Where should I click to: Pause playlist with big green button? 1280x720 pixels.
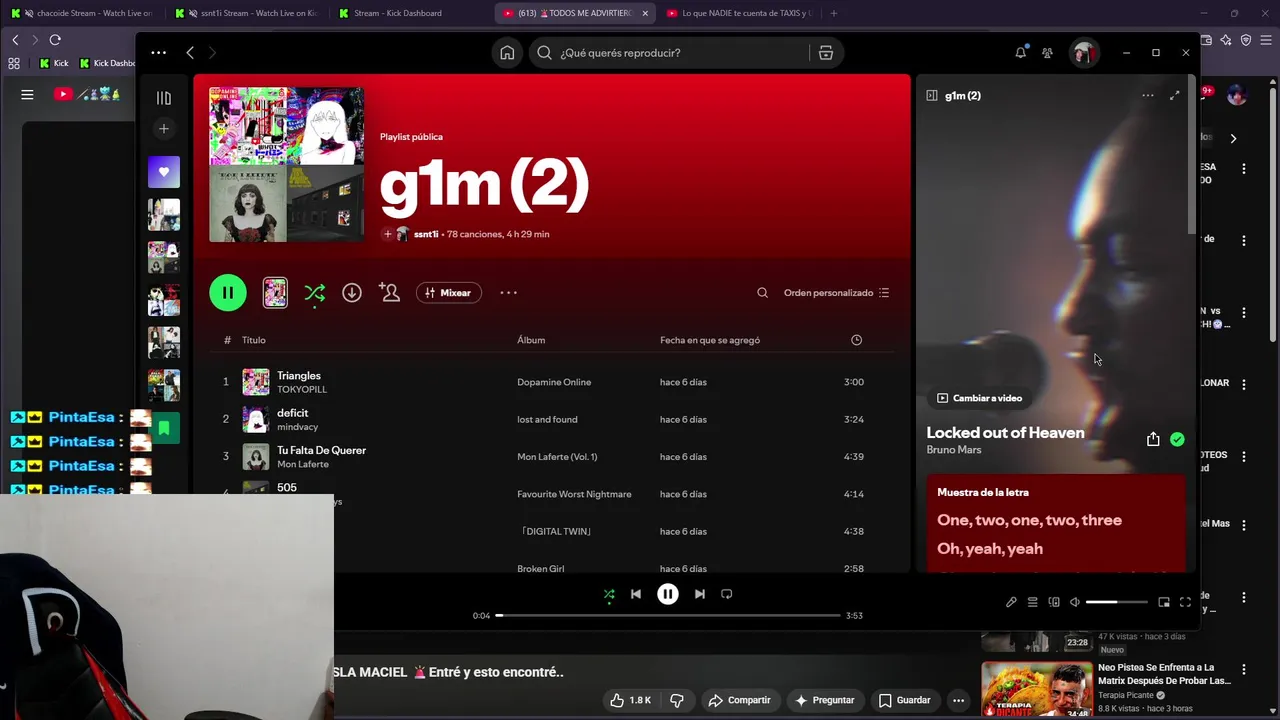[x=228, y=293]
